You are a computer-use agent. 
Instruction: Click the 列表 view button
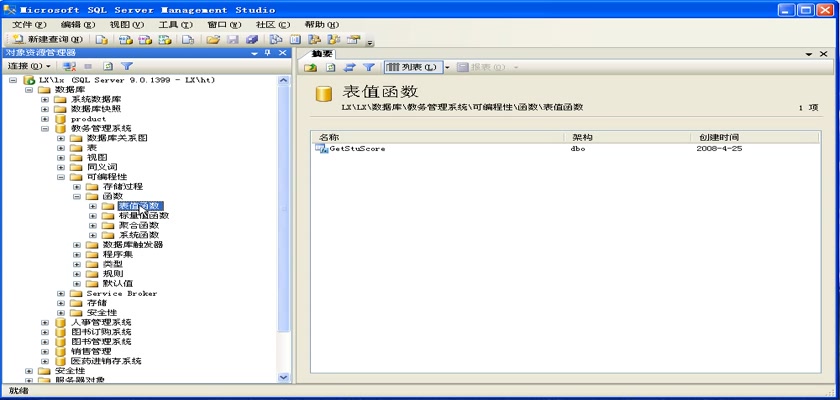coord(413,67)
